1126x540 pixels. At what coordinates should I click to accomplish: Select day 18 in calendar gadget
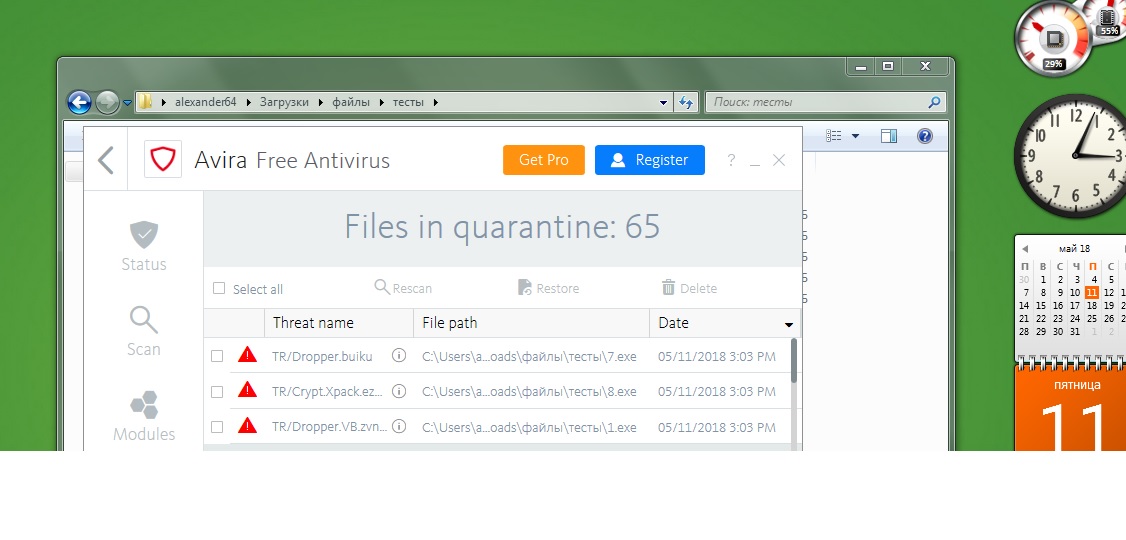(1092, 305)
